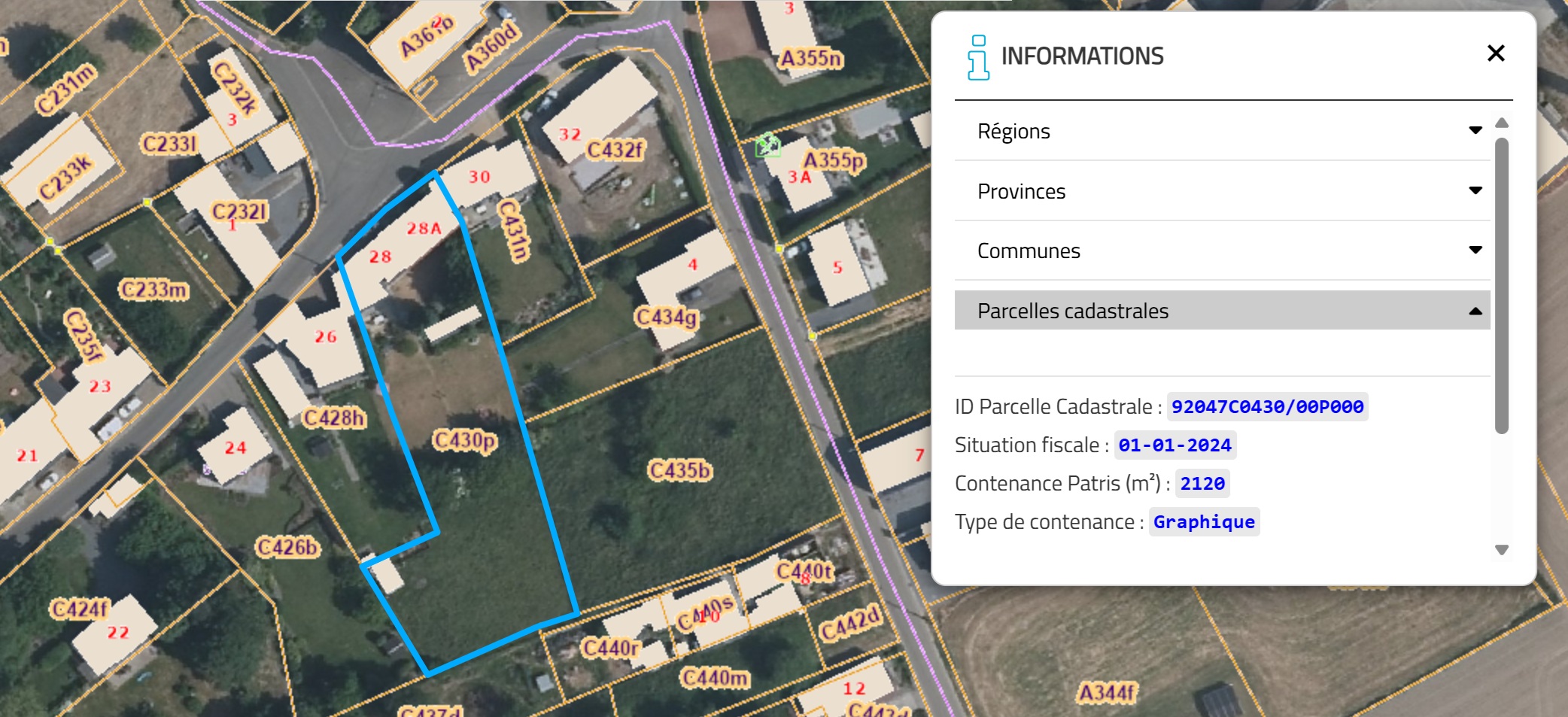Expand the Régions section
This screenshot has width=1568, height=717.
click(1013, 131)
